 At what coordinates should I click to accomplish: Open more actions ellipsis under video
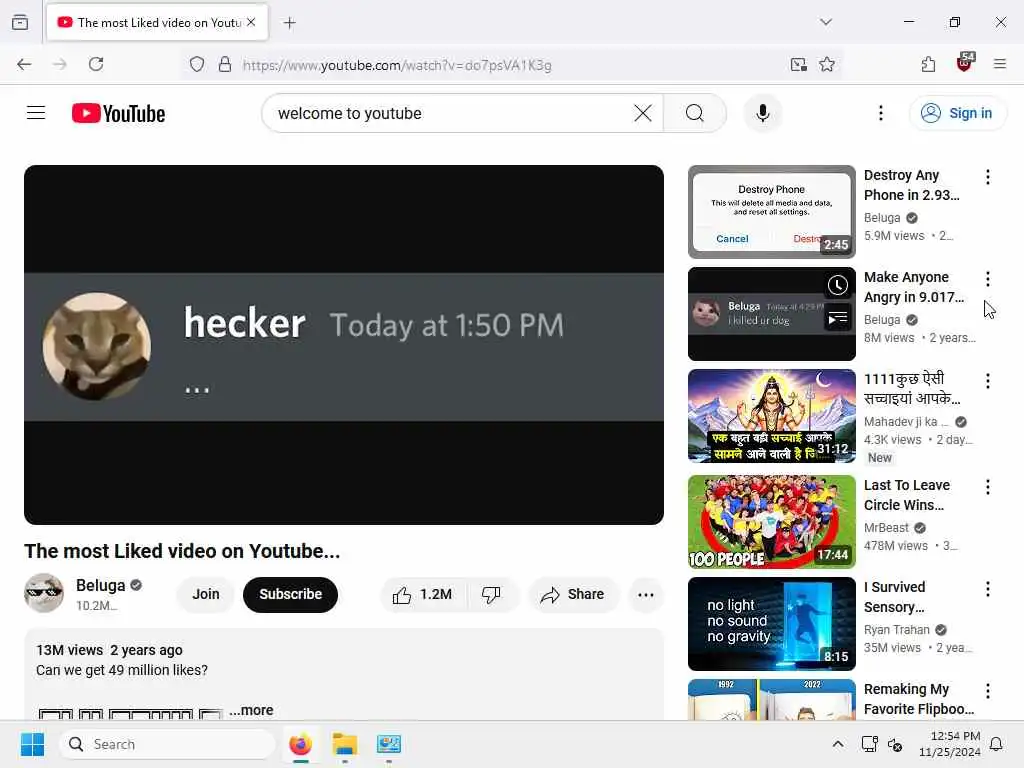pos(645,594)
